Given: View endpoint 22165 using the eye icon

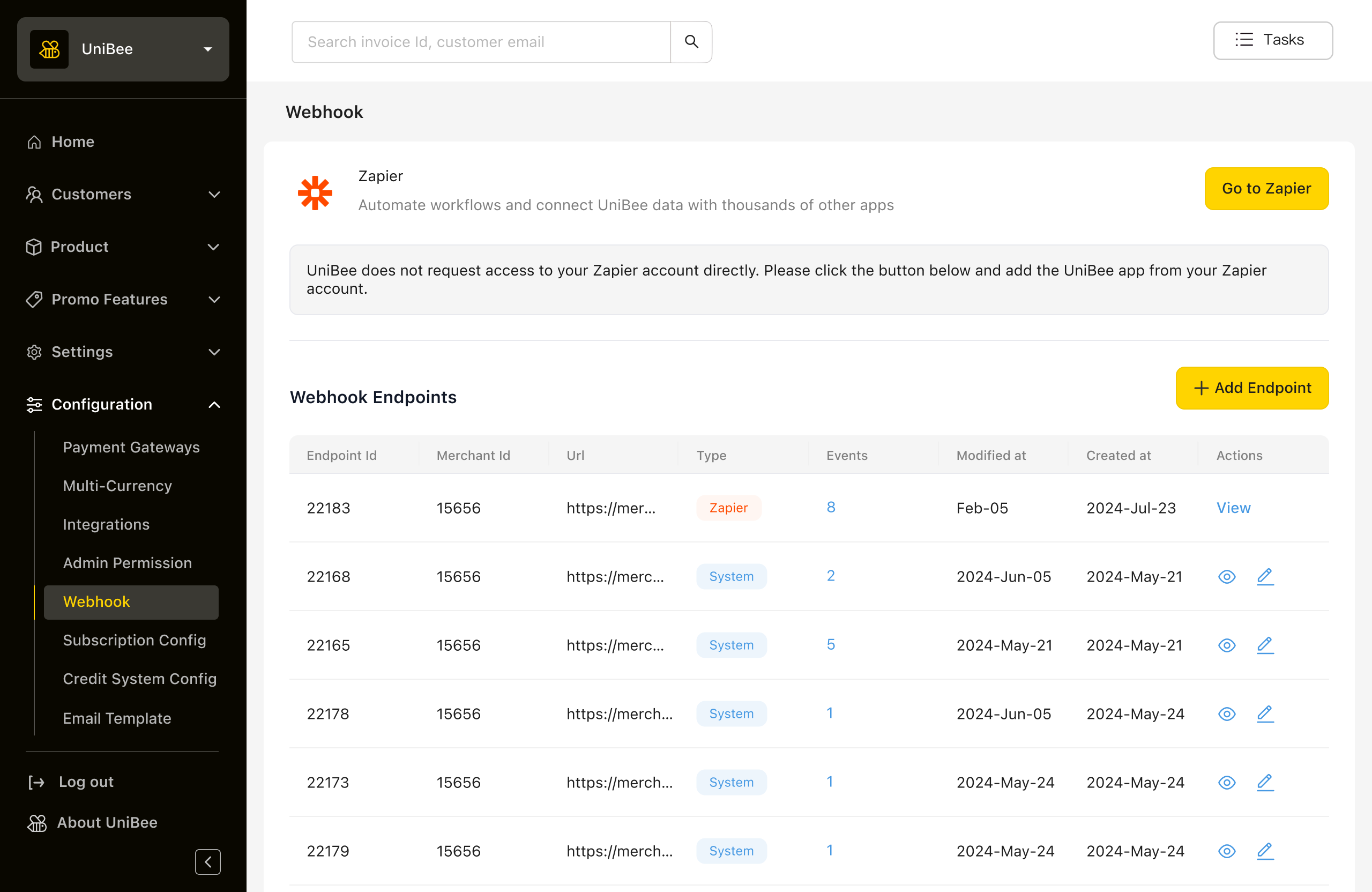Looking at the screenshot, I should pyautogui.click(x=1226, y=645).
